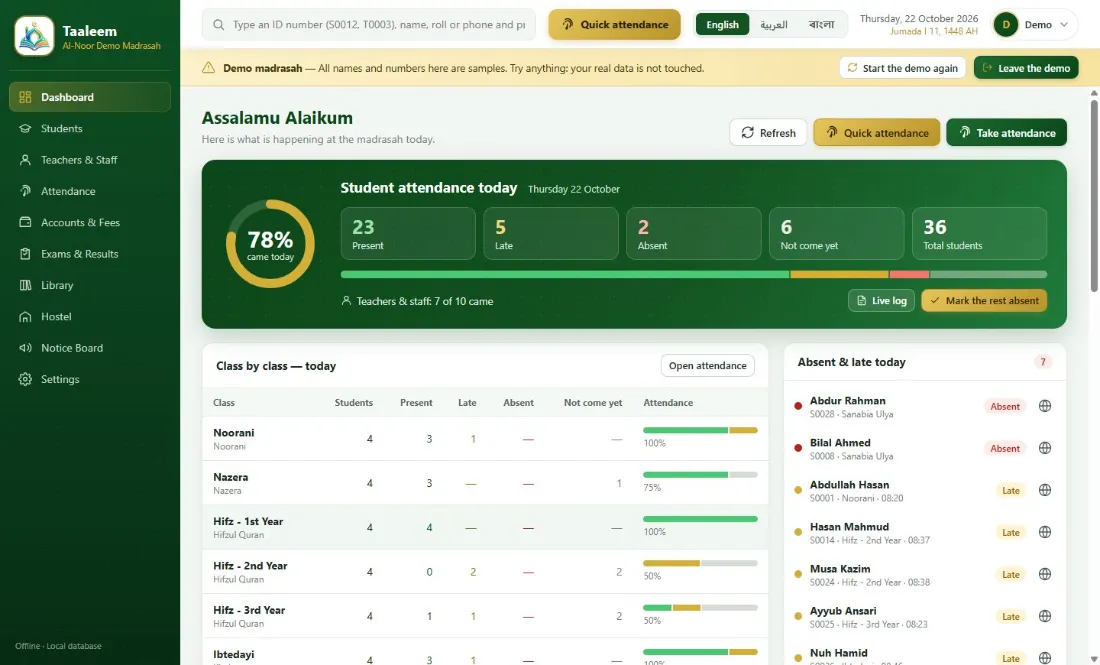This screenshot has height=665, width=1100.
Task: Click the globe icon beside Abdullah Hasan
Action: tap(1045, 490)
